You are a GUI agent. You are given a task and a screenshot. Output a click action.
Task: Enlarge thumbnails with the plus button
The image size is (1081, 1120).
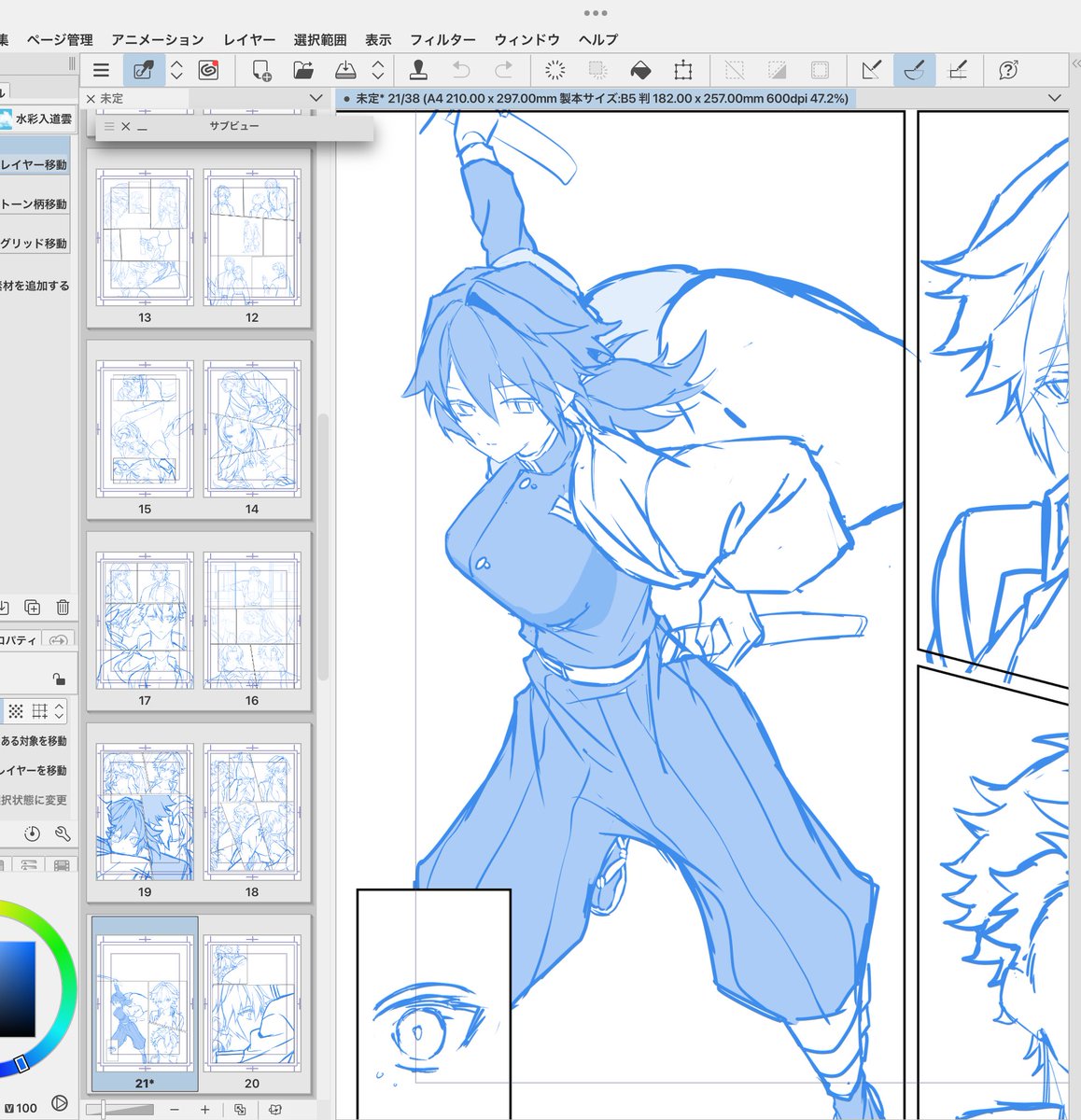coord(205,1109)
